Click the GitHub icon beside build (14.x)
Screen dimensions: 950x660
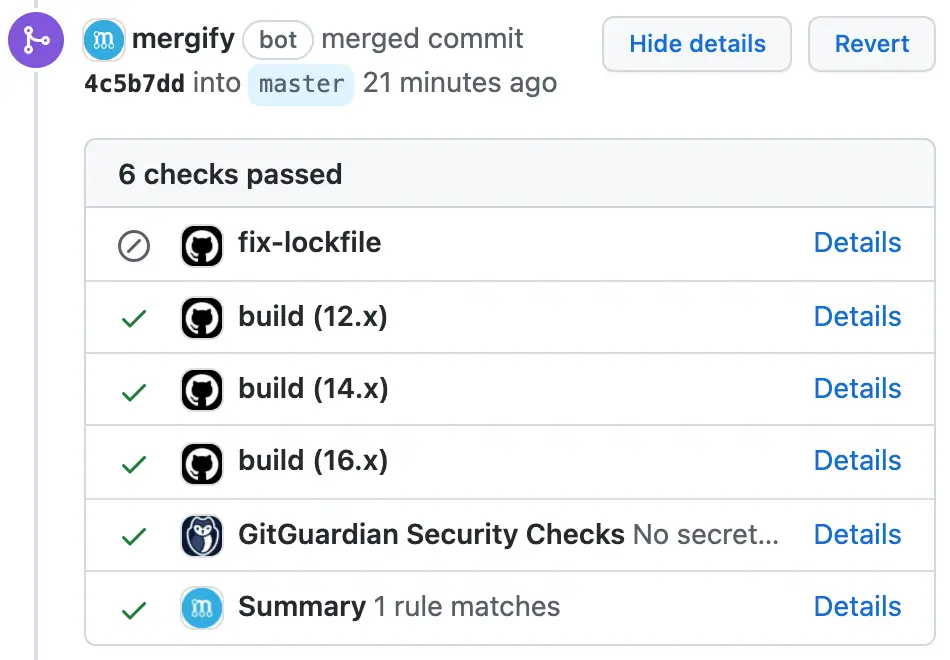(x=202, y=390)
